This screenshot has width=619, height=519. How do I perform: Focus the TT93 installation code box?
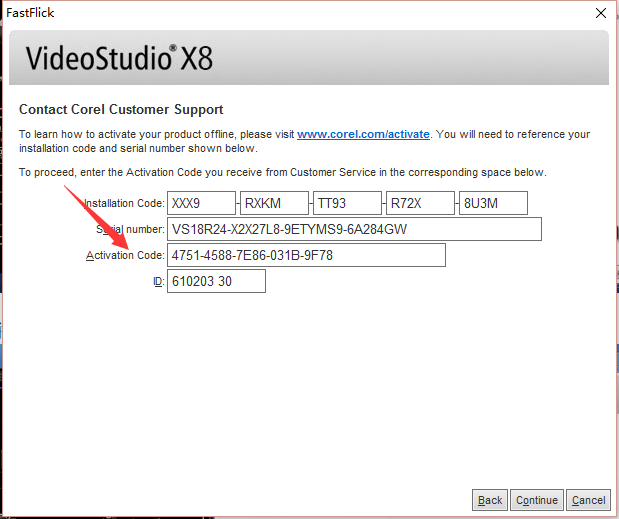coord(347,204)
